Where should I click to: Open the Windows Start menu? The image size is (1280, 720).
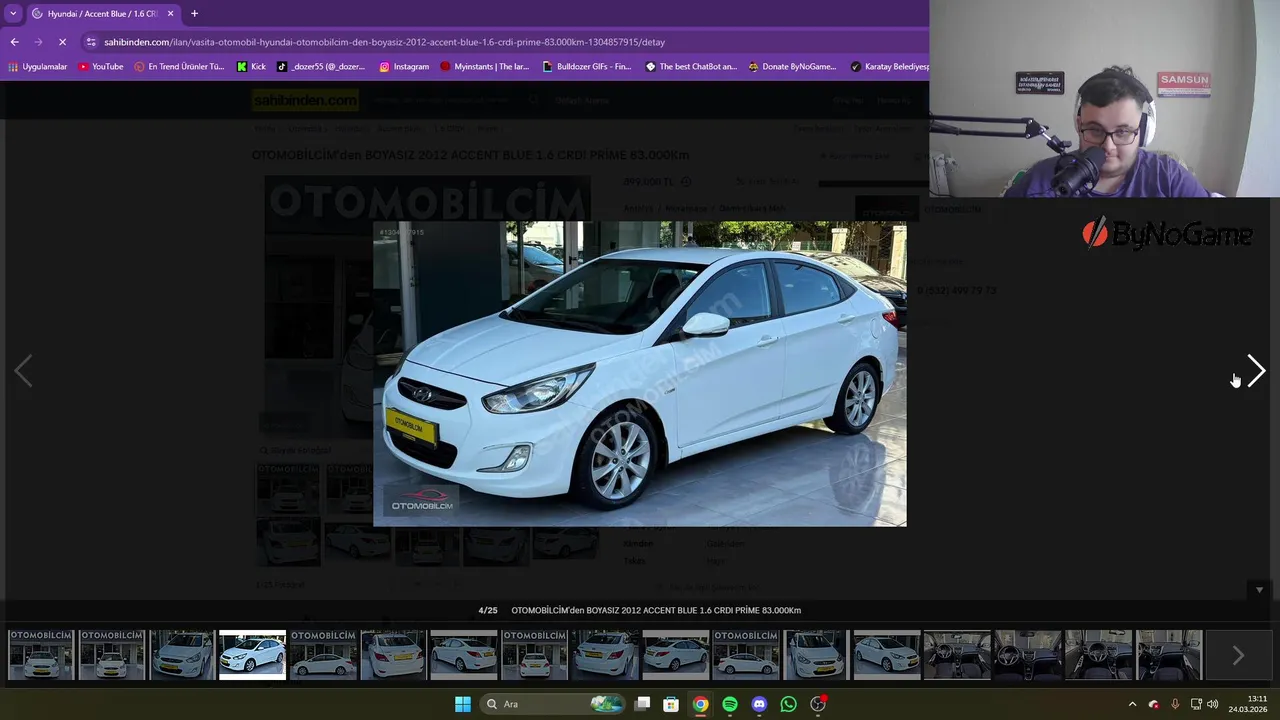(x=463, y=704)
